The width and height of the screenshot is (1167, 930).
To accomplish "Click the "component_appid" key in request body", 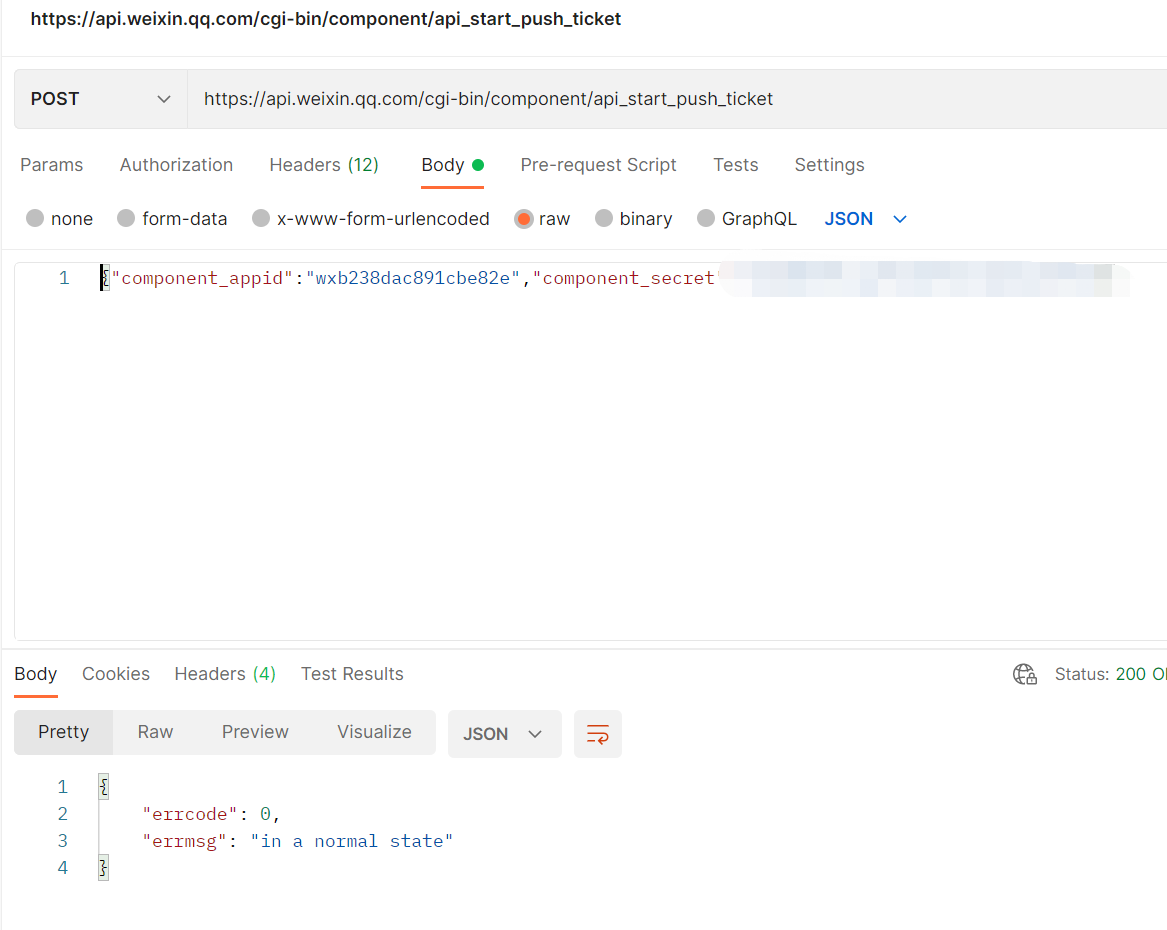I will 202,278.
